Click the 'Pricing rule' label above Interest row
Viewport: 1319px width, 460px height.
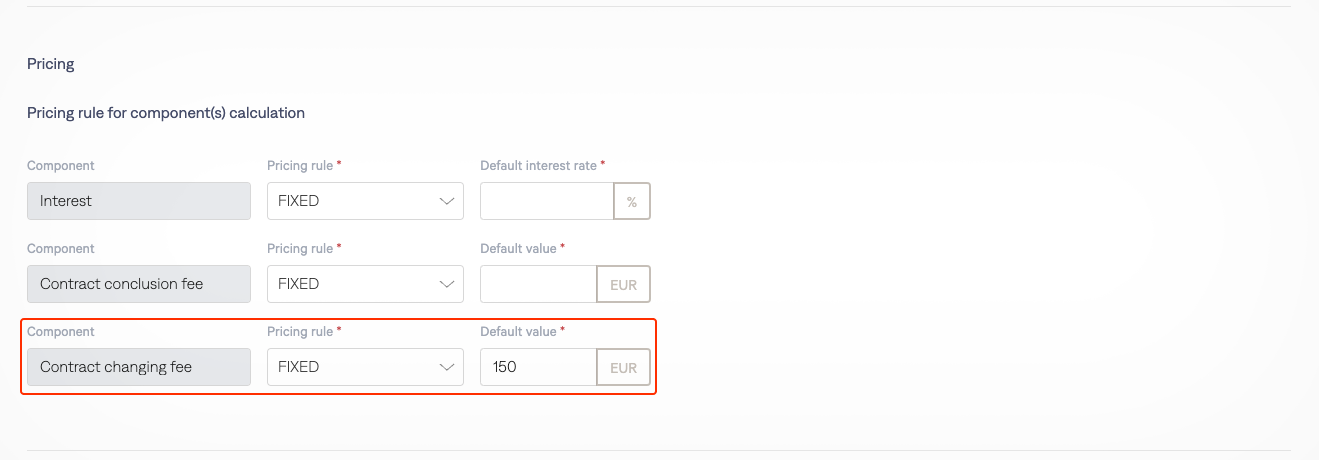300,165
